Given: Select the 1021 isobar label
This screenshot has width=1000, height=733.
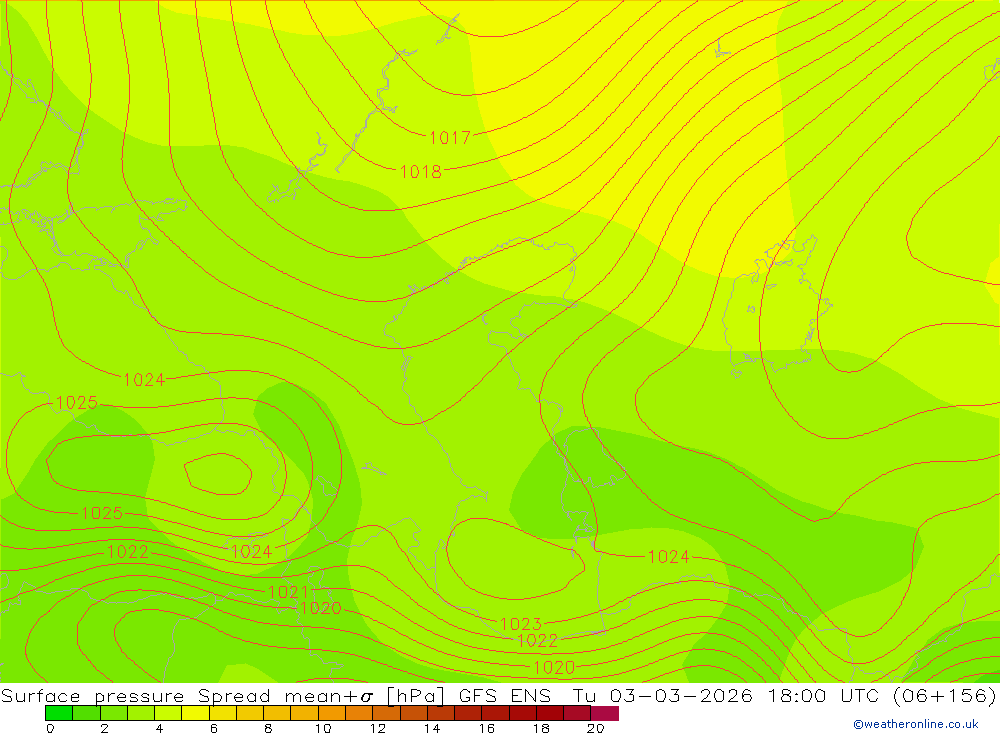Looking at the screenshot, I should pos(289,592).
